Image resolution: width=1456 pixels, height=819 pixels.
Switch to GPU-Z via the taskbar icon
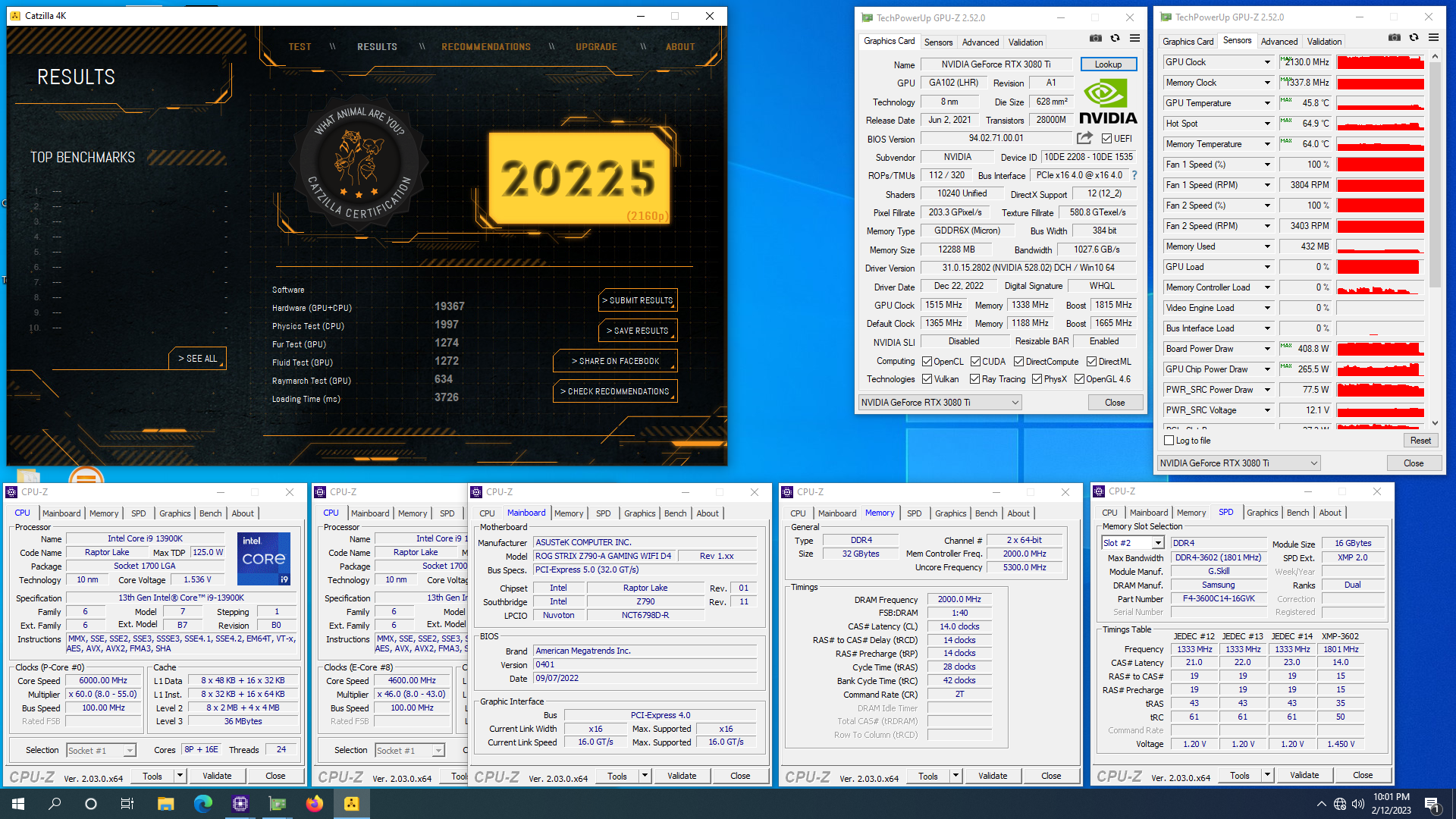(x=277, y=804)
